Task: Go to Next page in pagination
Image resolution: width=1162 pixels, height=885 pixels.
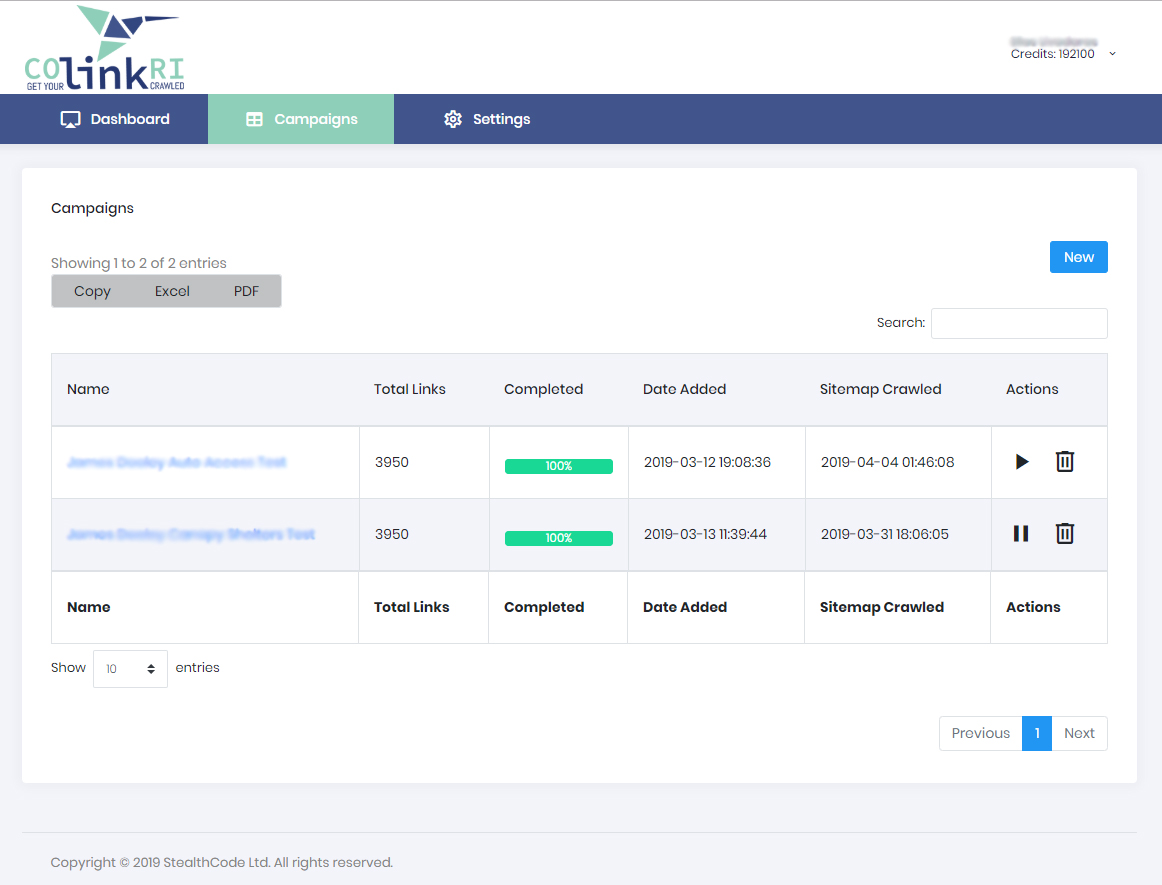Action: [x=1079, y=733]
